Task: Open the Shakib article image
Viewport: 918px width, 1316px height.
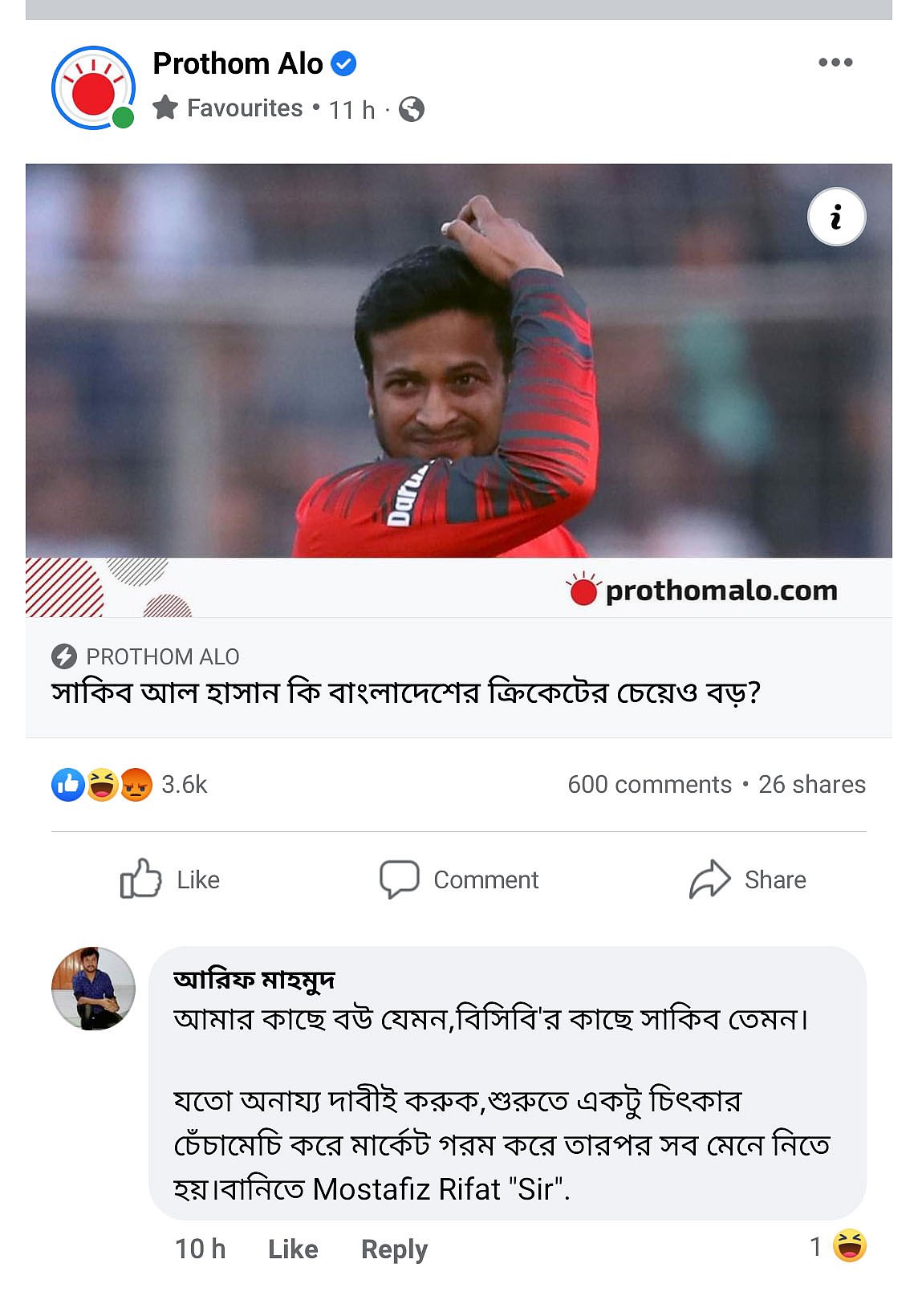Action: 458,360
